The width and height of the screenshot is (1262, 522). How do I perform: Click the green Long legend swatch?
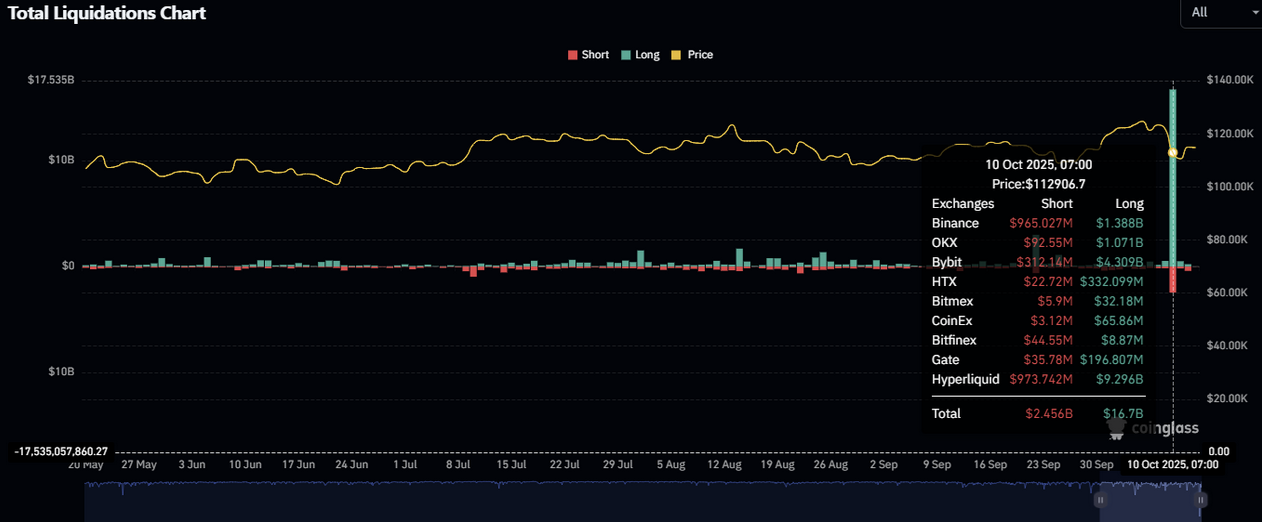tap(626, 55)
